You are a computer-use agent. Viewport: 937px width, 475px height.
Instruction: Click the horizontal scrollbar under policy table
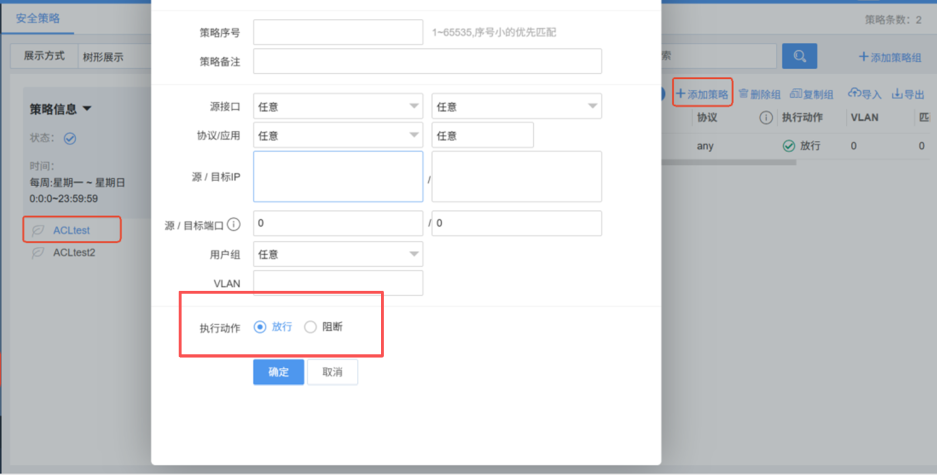[728, 162]
